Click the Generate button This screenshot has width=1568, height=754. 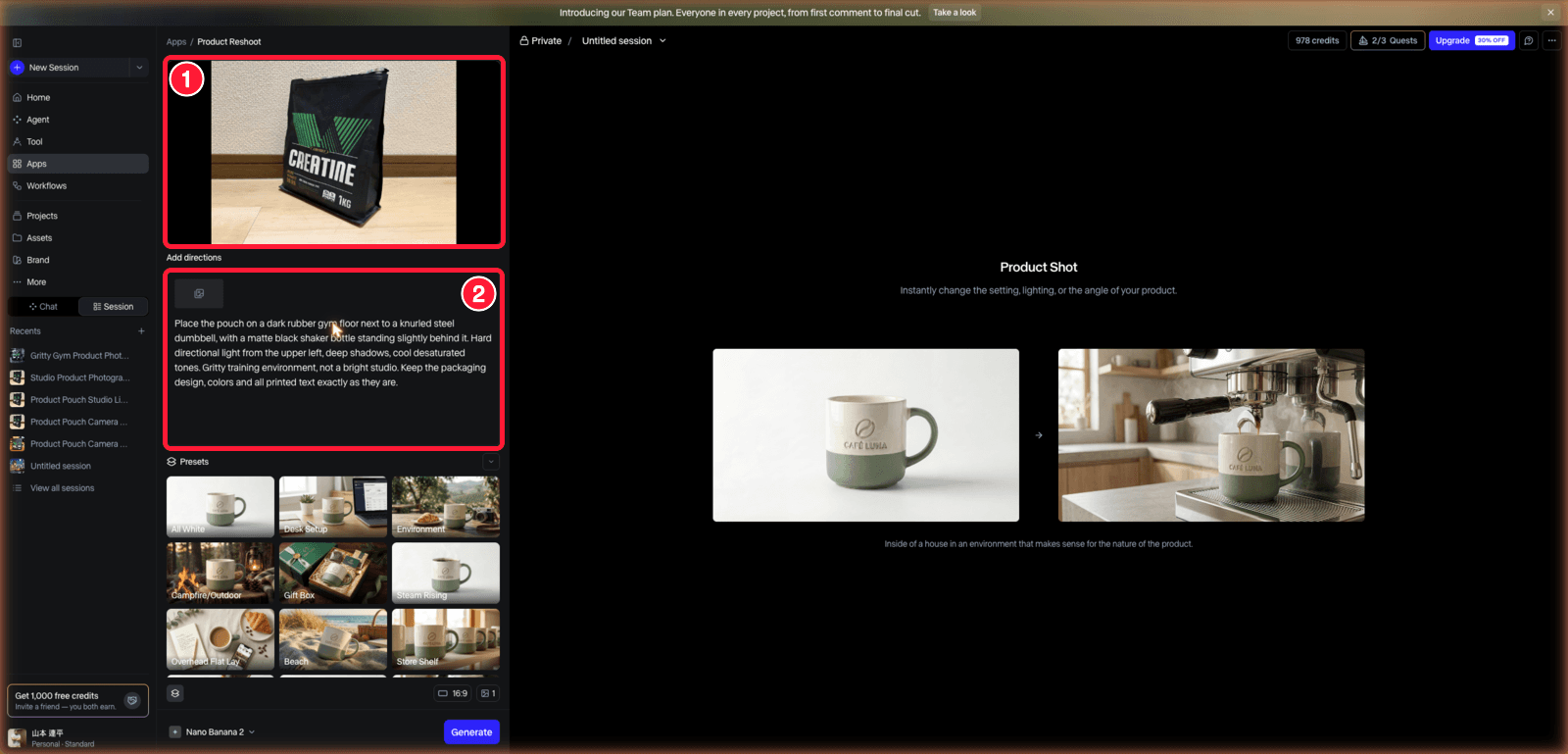coord(471,732)
